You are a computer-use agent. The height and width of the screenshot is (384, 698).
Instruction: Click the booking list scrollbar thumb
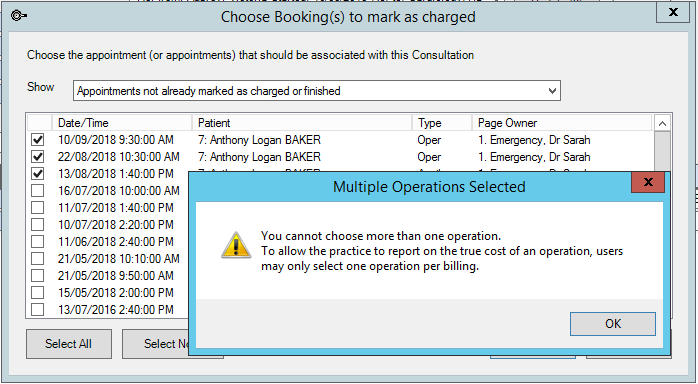click(x=662, y=151)
